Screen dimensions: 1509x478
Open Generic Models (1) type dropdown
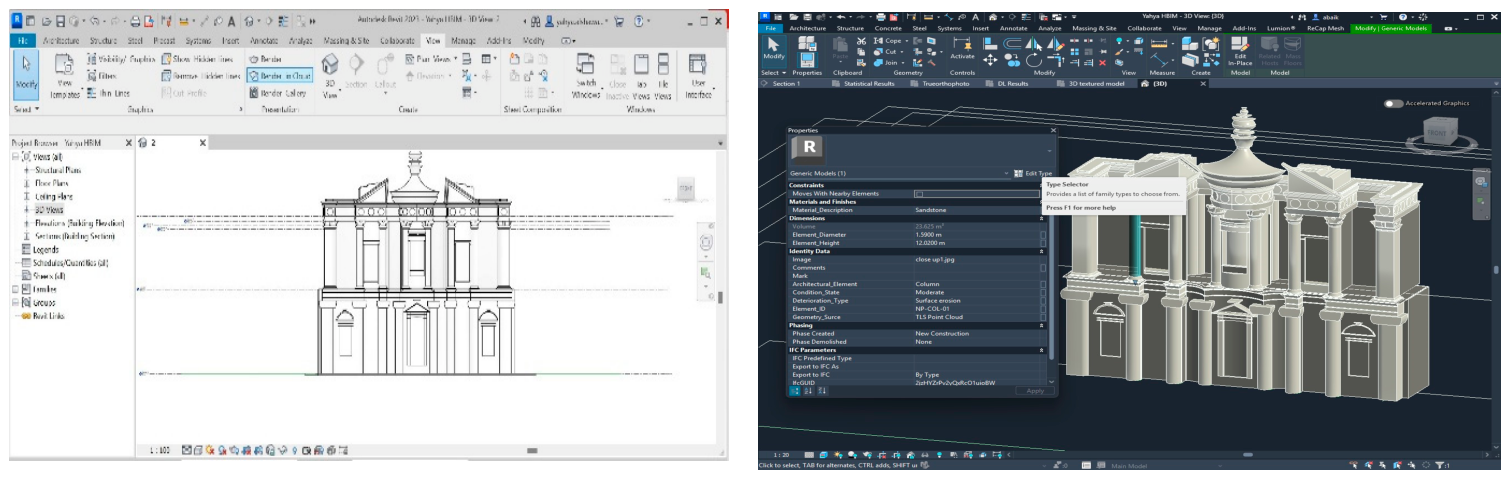900,173
